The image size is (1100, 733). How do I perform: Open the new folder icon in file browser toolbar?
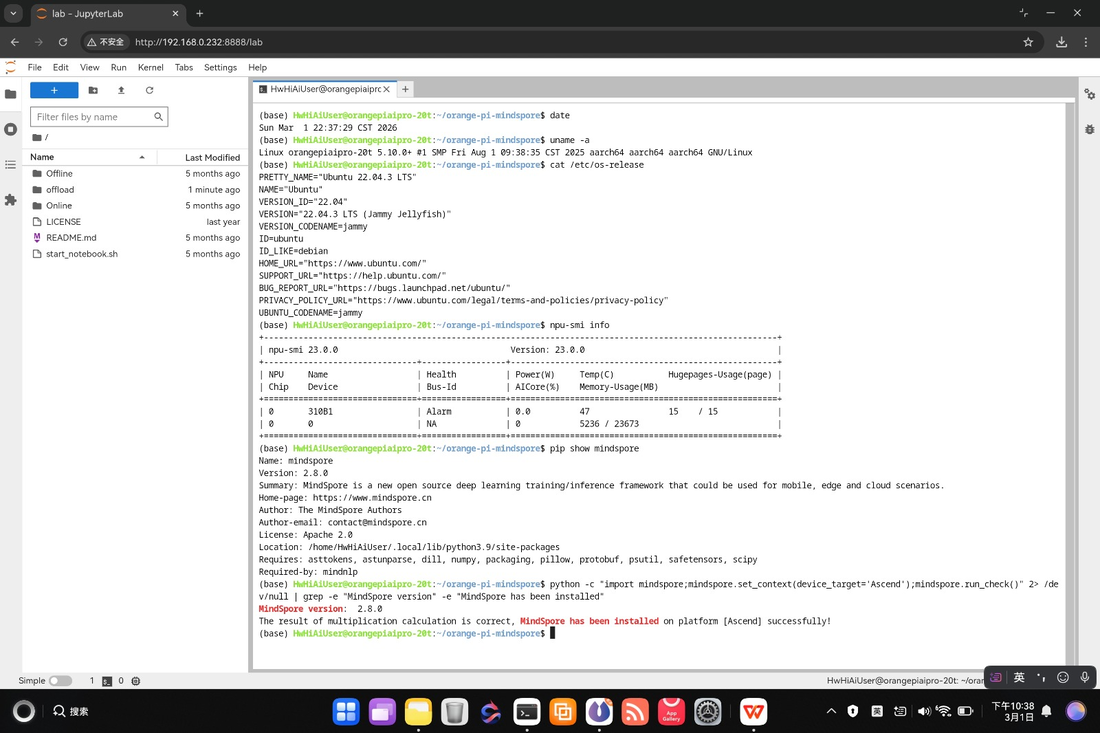click(x=93, y=90)
